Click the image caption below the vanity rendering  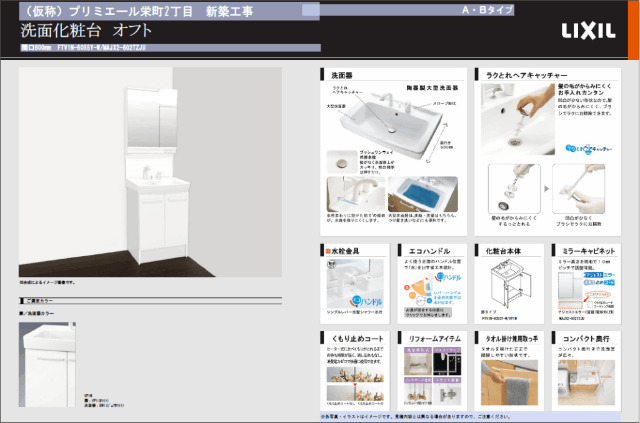(47, 282)
